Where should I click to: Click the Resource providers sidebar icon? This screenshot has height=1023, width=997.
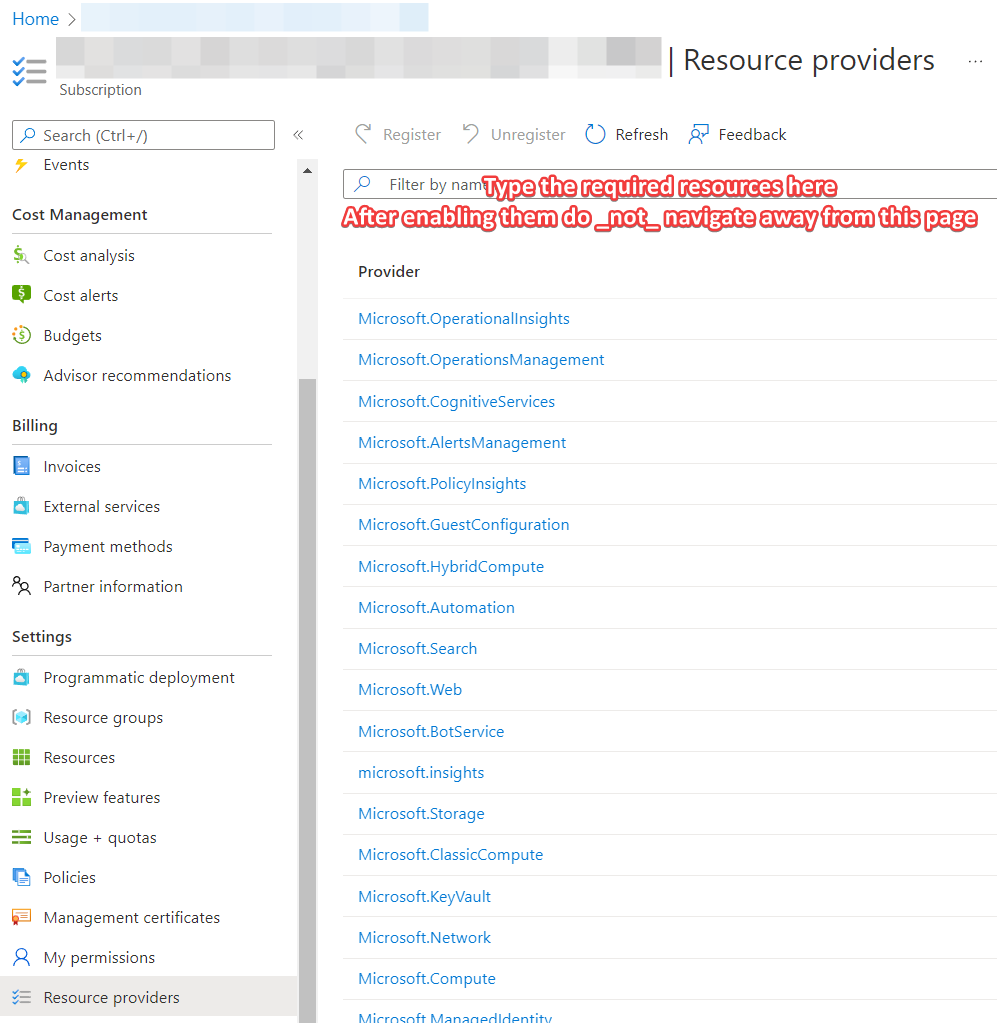click(x=22, y=997)
